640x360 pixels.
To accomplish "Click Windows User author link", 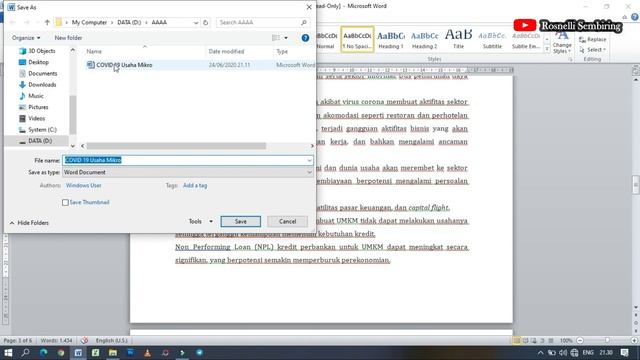I will (84, 185).
